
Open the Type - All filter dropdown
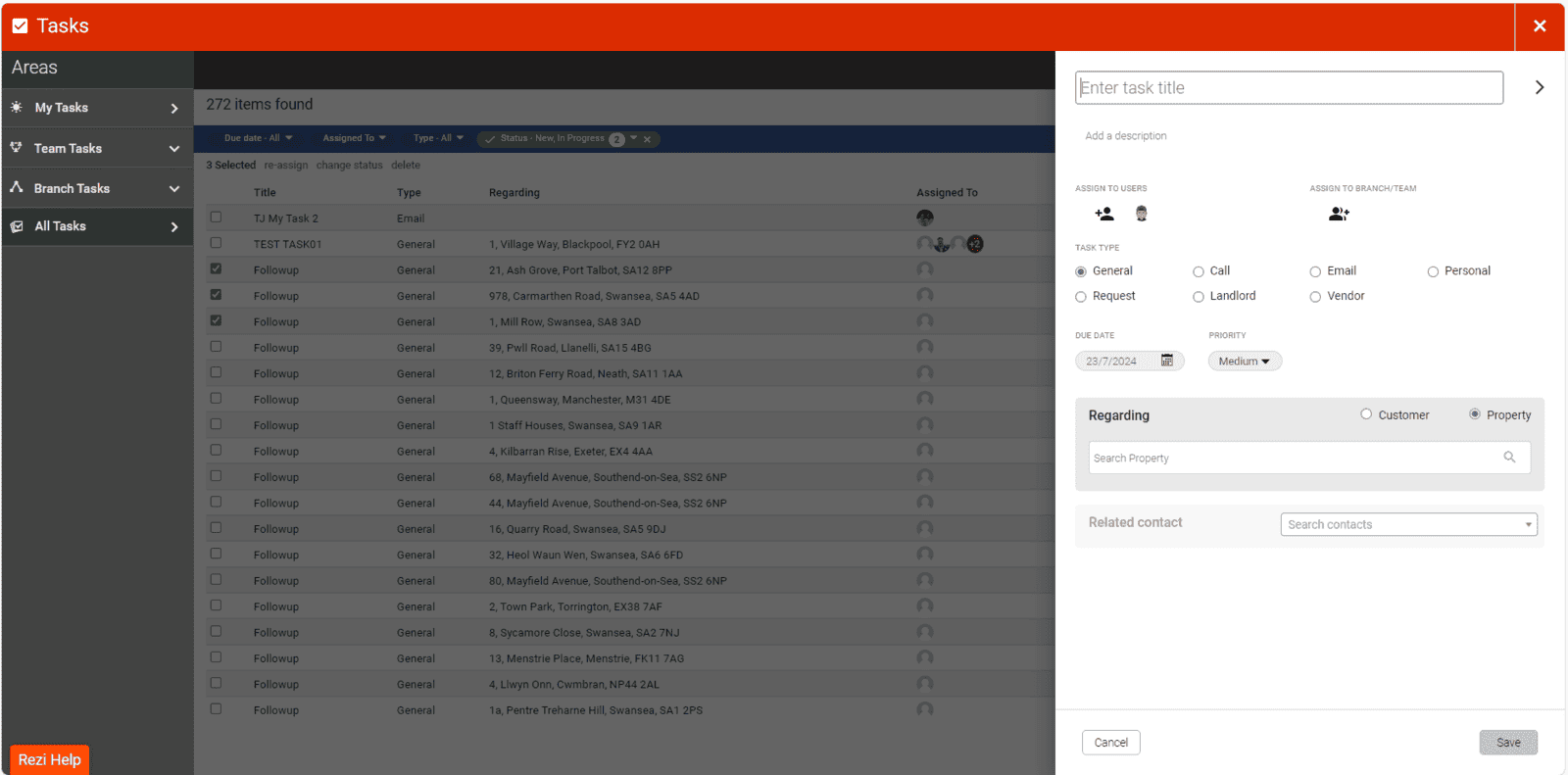click(438, 138)
